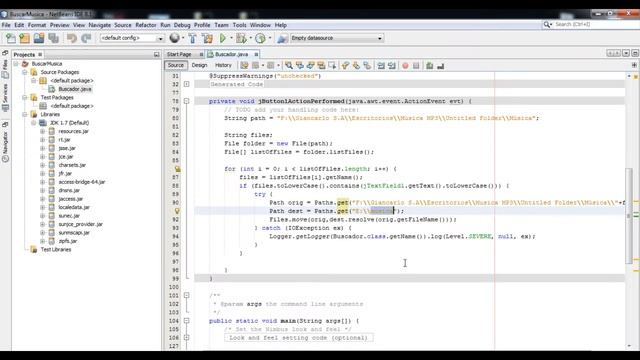Select access-bridge-64.jar in tree

coord(82,182)
